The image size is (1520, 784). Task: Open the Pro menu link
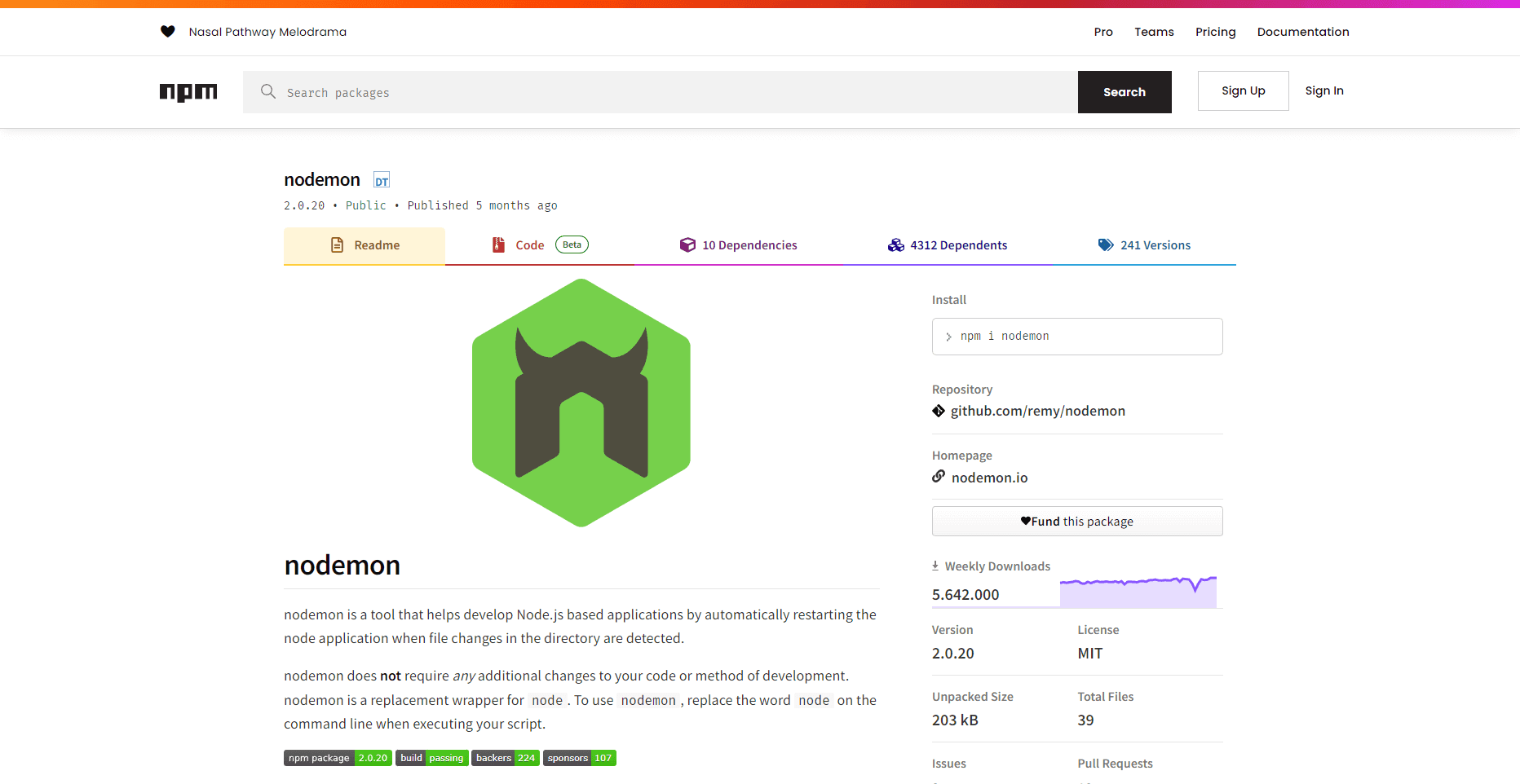pyautogui.click(x=1103, y=32)
